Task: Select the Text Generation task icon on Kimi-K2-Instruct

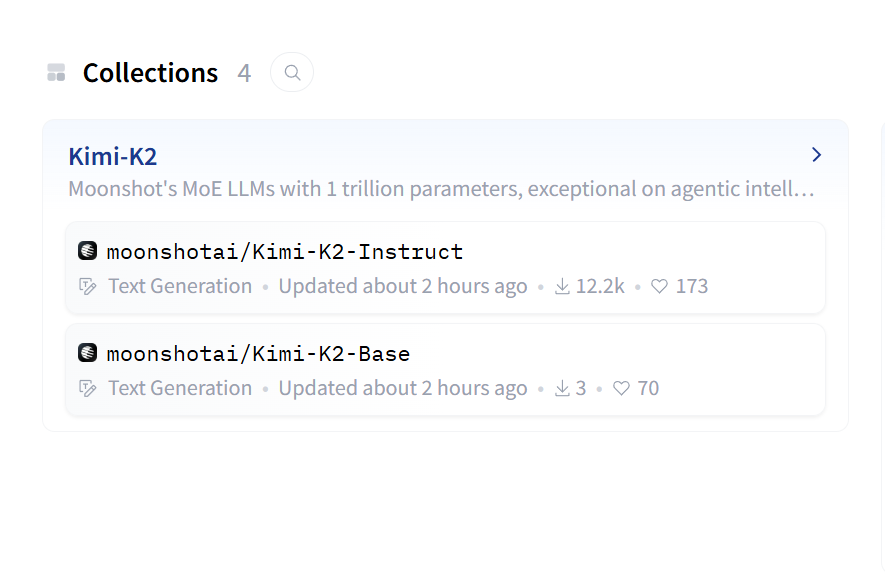Action: tap(88, 286)
